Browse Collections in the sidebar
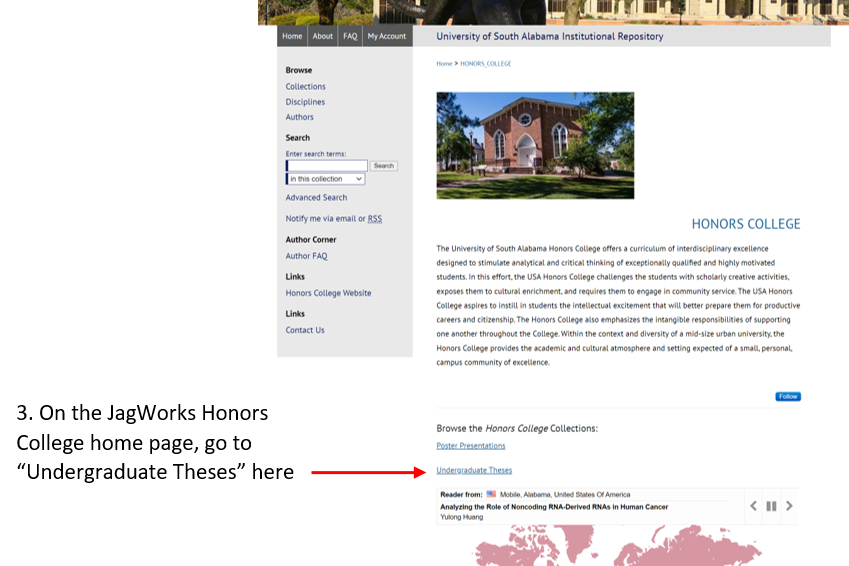This screenshot has height=566, width=849. click(305, 87)
